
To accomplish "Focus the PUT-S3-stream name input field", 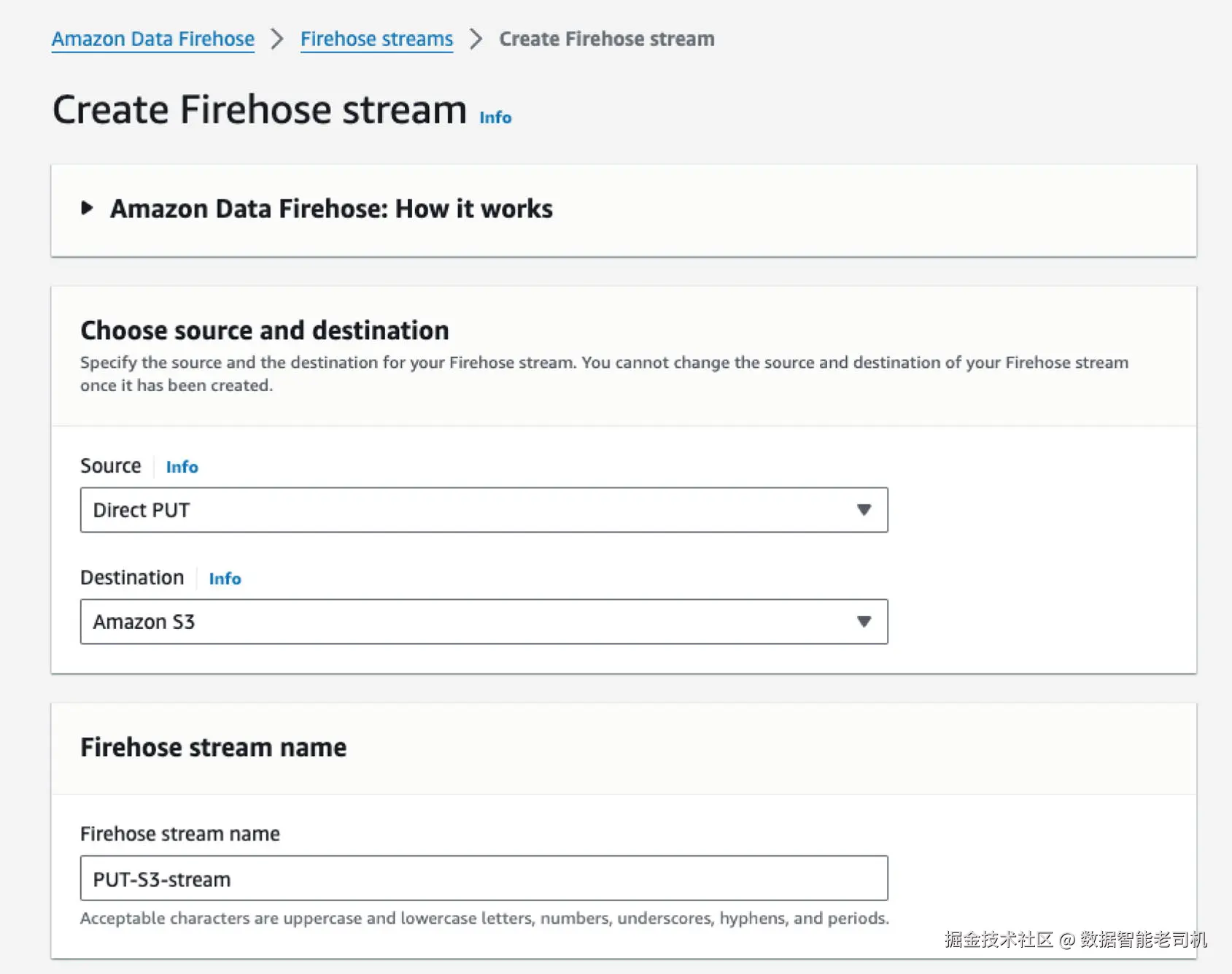I will (483, 878).
